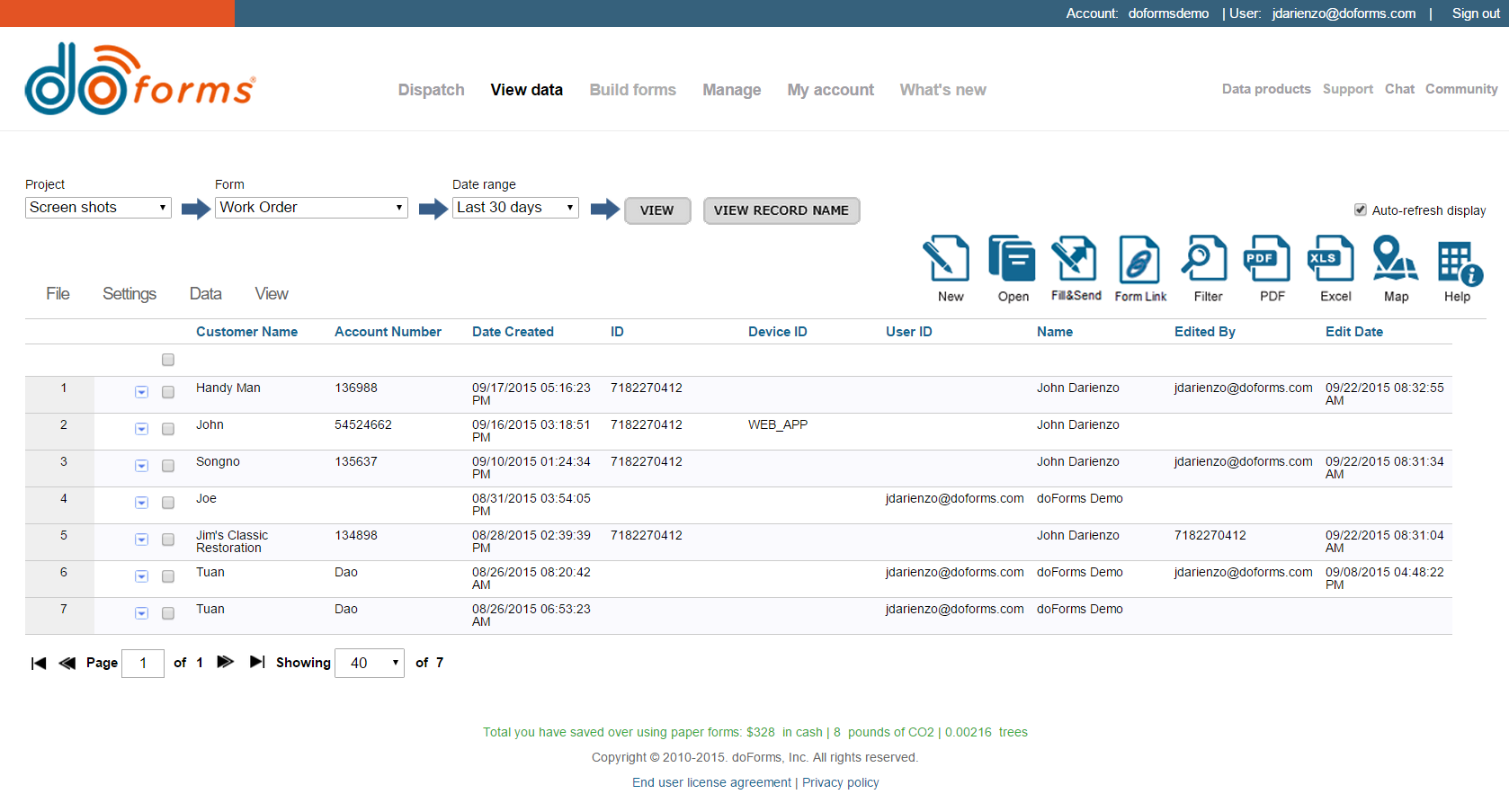Viewport: 1509px width, 812px height.
Task: Go to Dispatch tab
Action: click(x=432, y=90)
